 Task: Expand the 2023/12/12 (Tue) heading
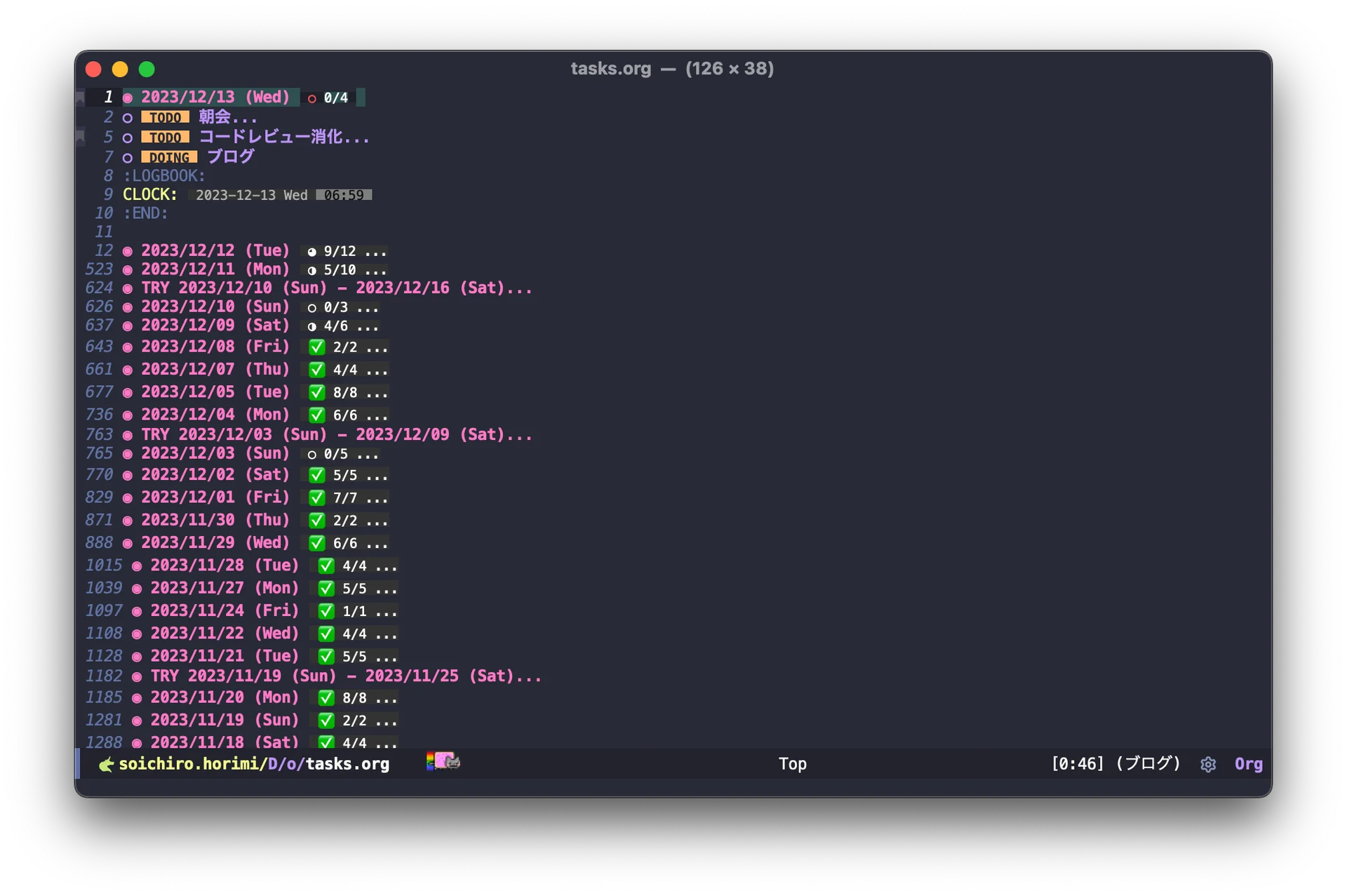[215, 250]
